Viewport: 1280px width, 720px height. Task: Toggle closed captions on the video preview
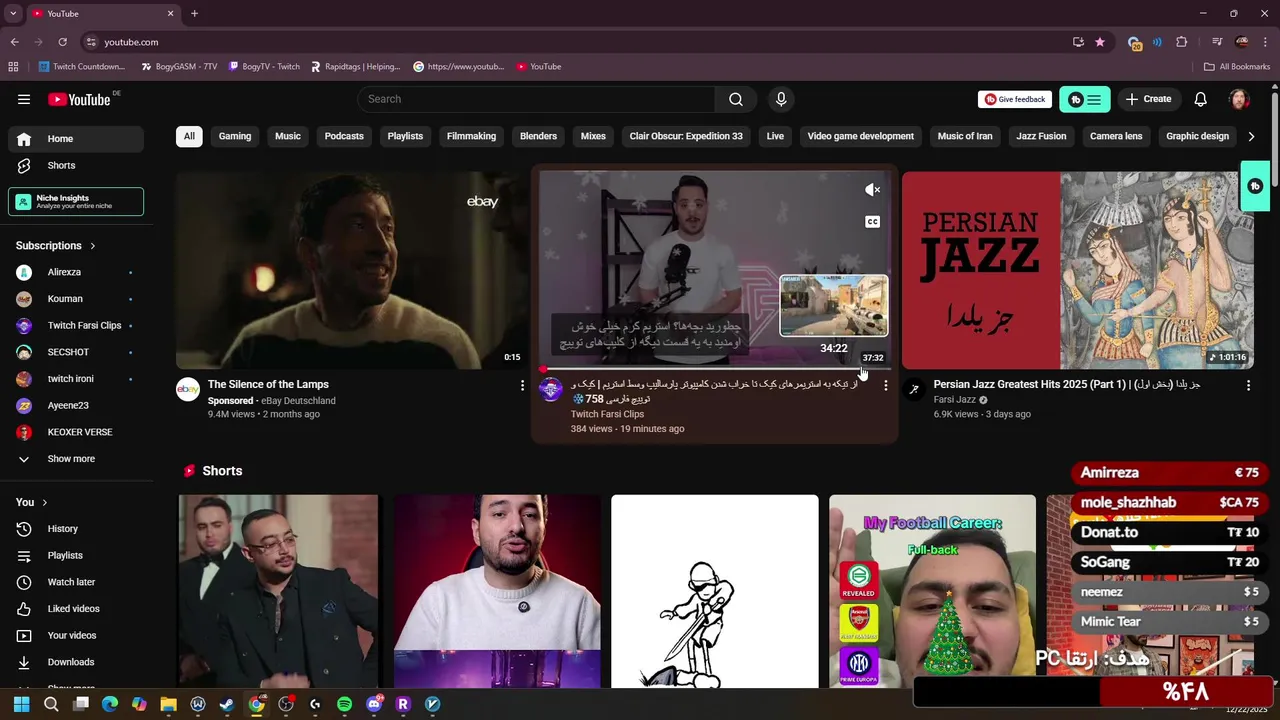[872, 222]
